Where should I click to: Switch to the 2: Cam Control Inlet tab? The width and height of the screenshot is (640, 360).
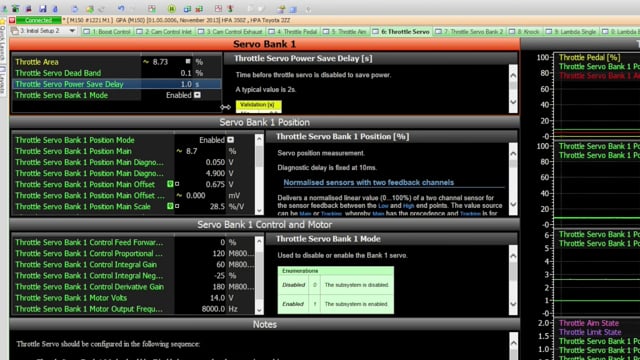(x=165, y=31)
